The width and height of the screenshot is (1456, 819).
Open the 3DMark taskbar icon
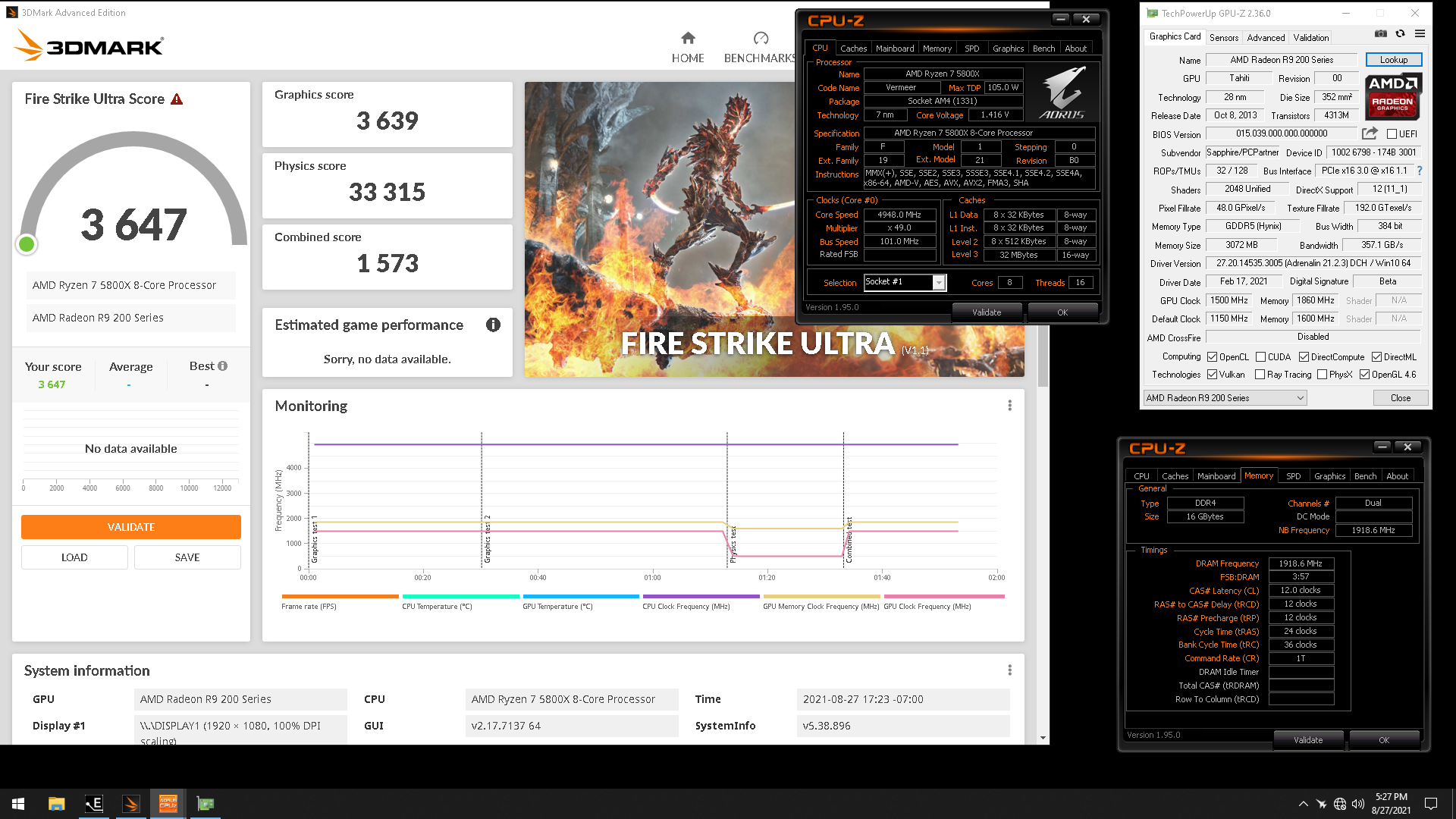130,804
